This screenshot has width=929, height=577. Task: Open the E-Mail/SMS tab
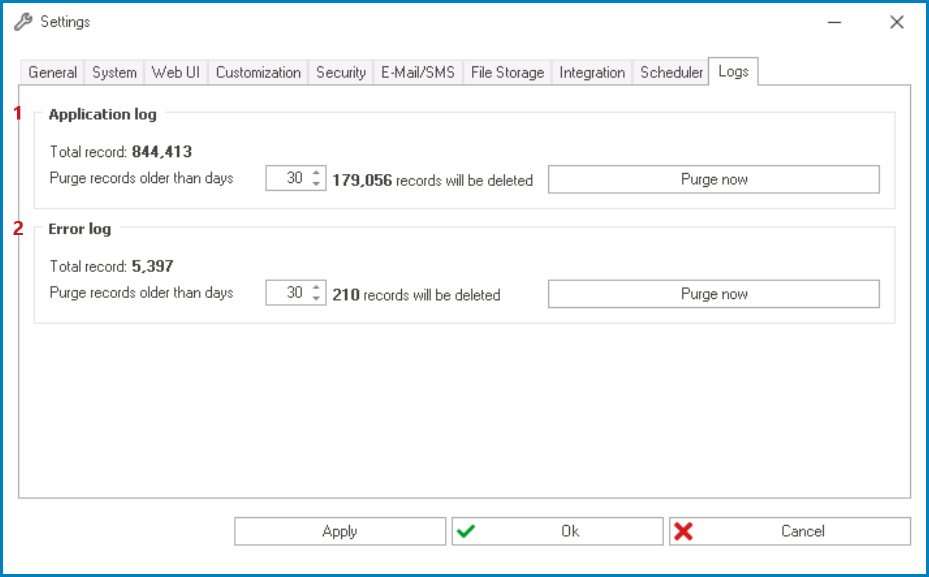(416, 72)
